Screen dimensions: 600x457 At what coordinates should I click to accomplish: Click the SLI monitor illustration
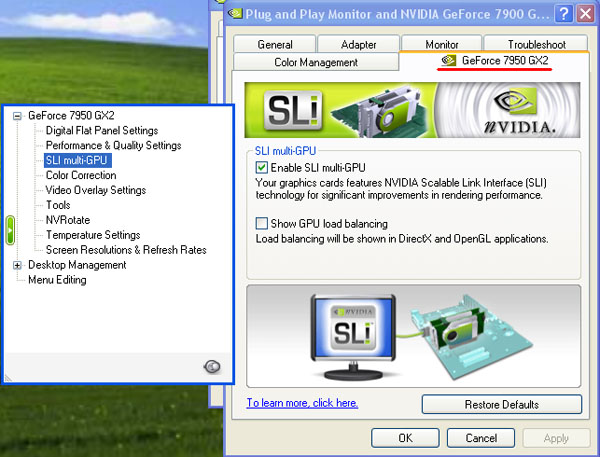pyautogui.click(x=353, y=337)
